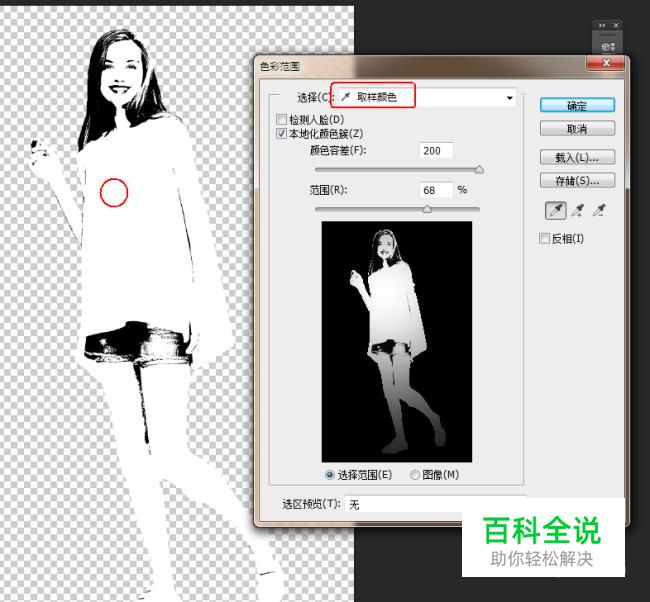Click the 取消 cancel button
Screen dimensions: 650x602
[x=577, y=129]
